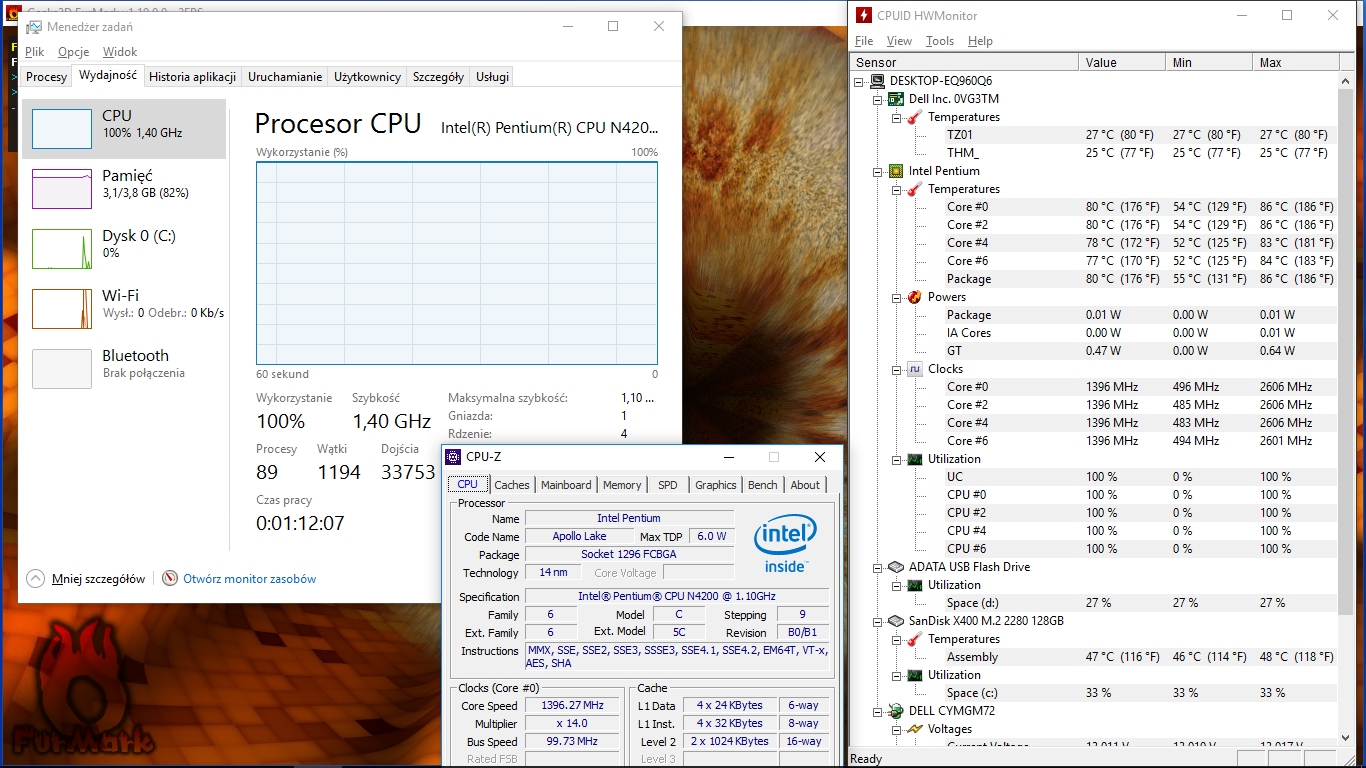This screenshot has width=1366, height=768.
Task: Open the View menu in HWMonitor
Action: point(899,41)
